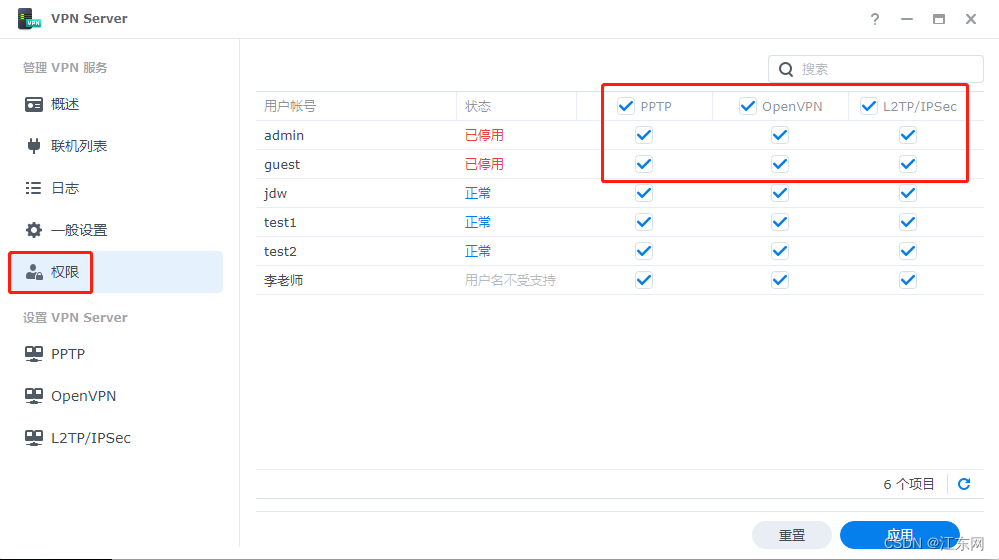Open general settings (一般设置) gear icon
Screen dimensions: 999x560
34,230
